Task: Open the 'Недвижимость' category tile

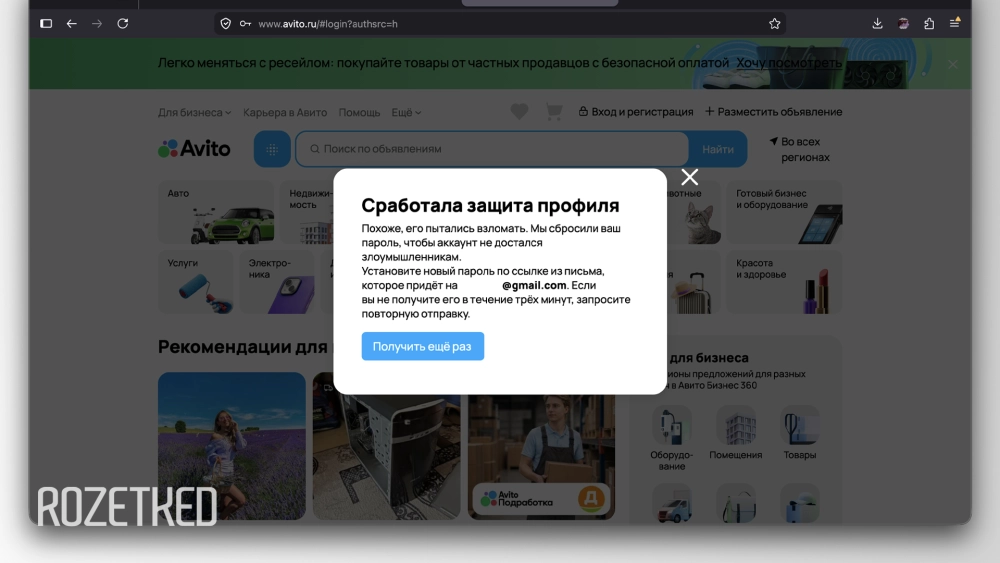Action: tap(306, 212)
